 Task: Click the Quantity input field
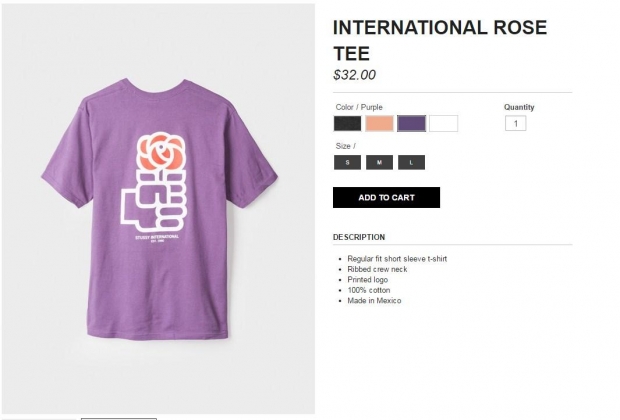pos(515,124)
